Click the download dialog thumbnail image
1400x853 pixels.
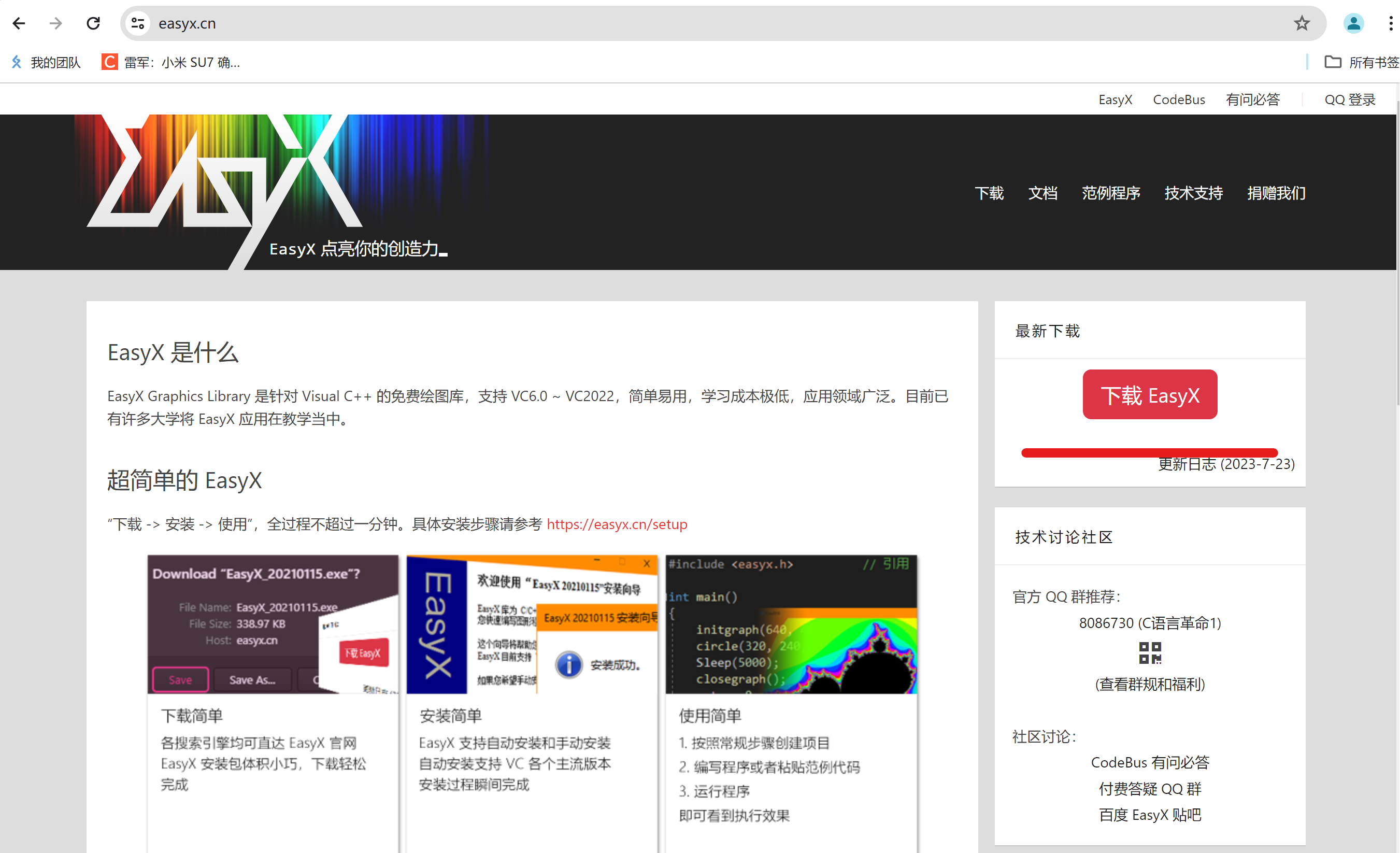point(273,624)
